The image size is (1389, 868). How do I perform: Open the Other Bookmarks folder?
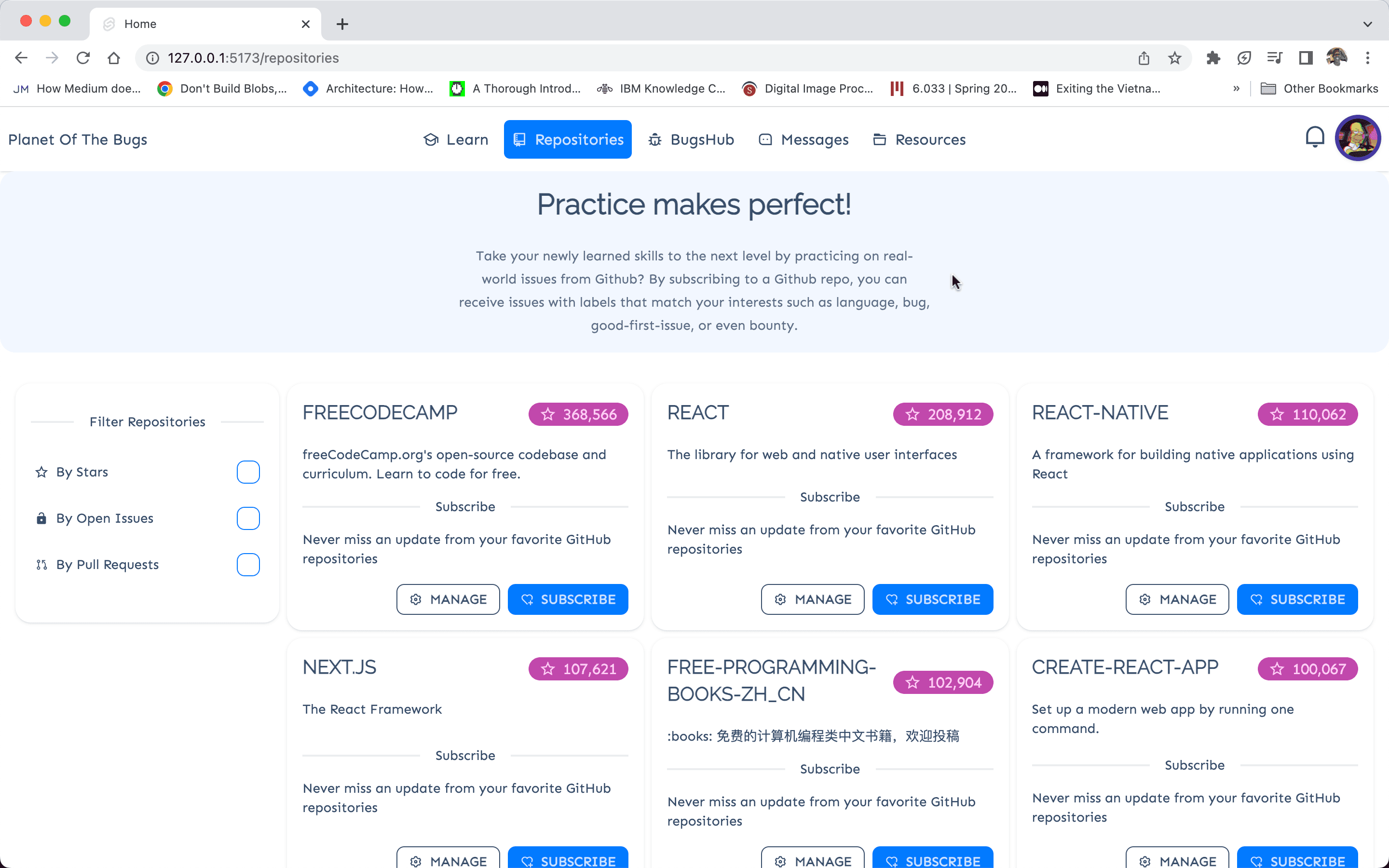point(1319,88)
